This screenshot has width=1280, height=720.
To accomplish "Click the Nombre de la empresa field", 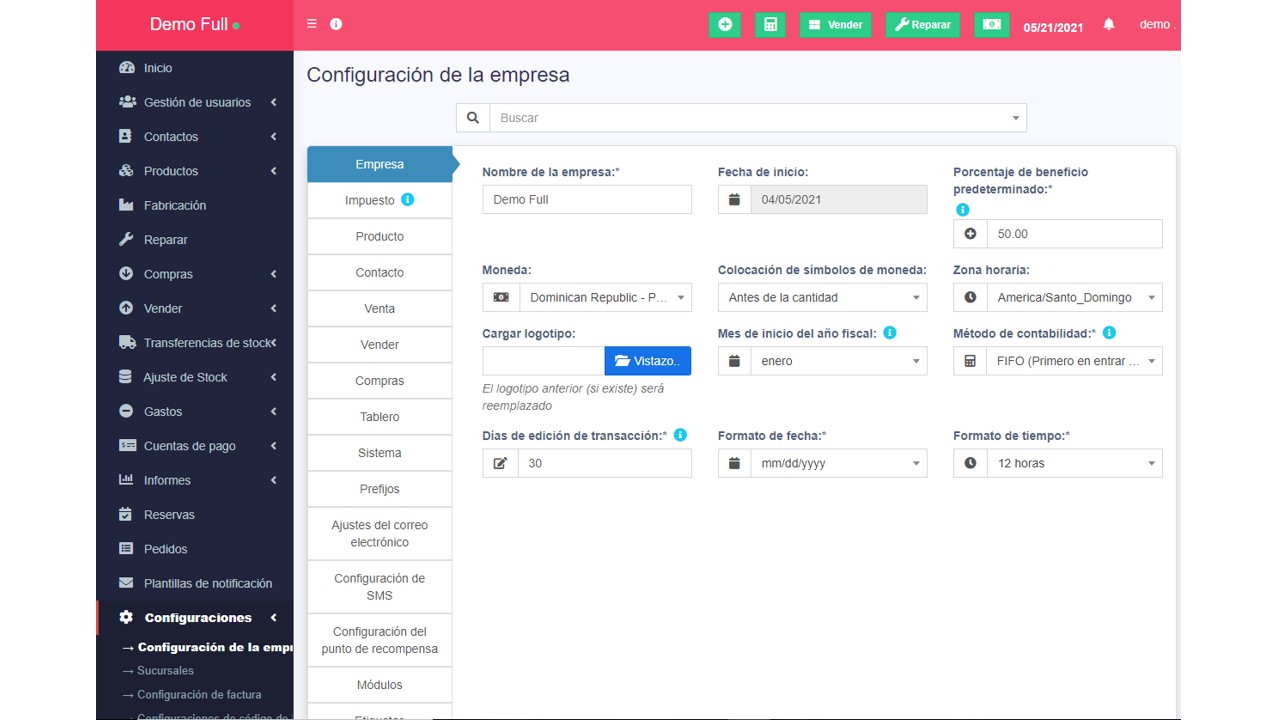I will (587, 199).
